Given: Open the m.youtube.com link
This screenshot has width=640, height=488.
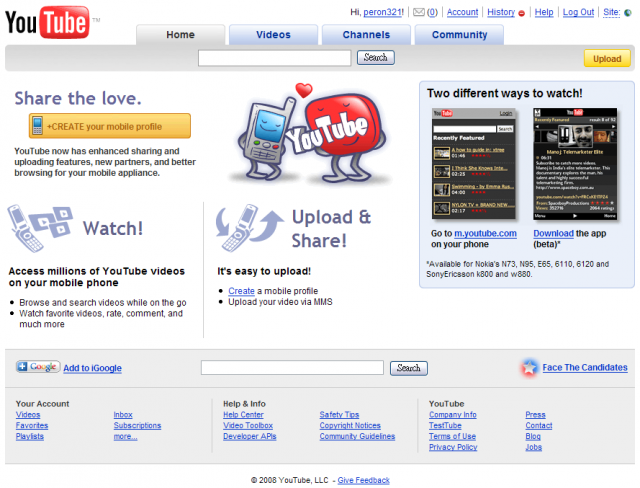Looking at the screenshot, I should coord(485,233).
